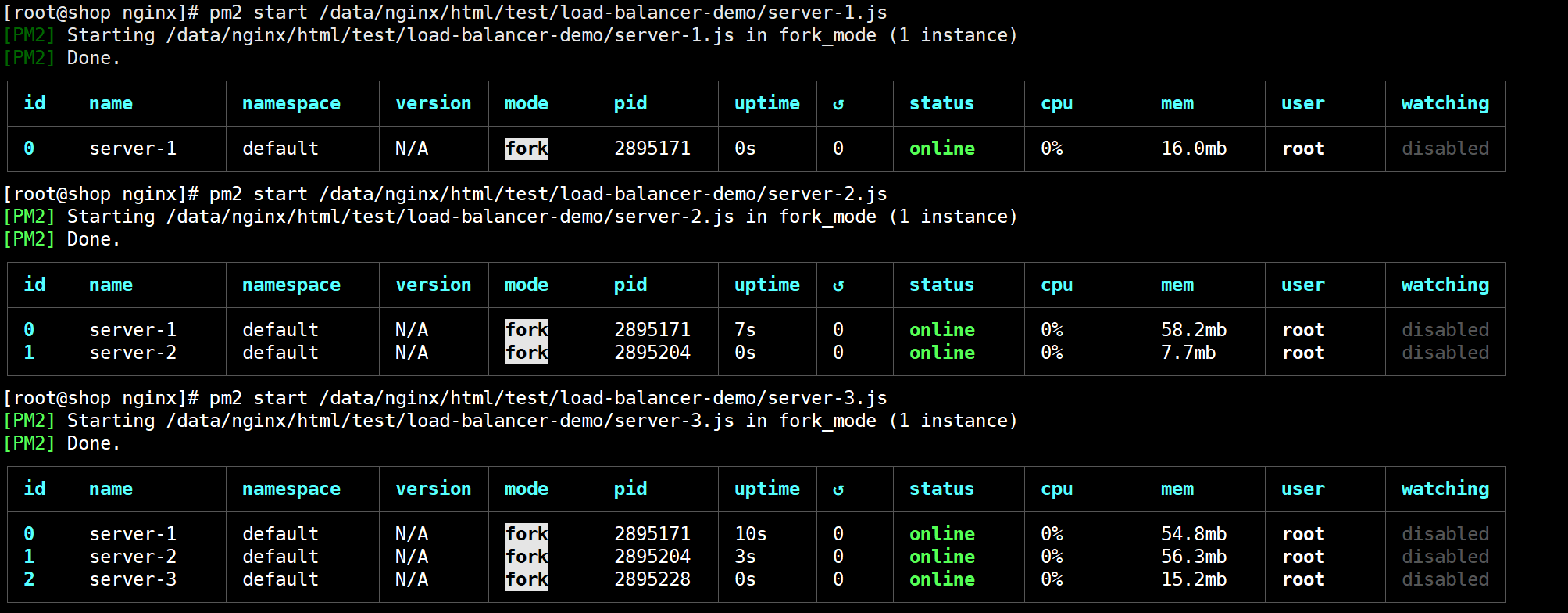Click status header of the single-server table
The height and width of the screenshot is (613, 1568).
coord(942,104)
